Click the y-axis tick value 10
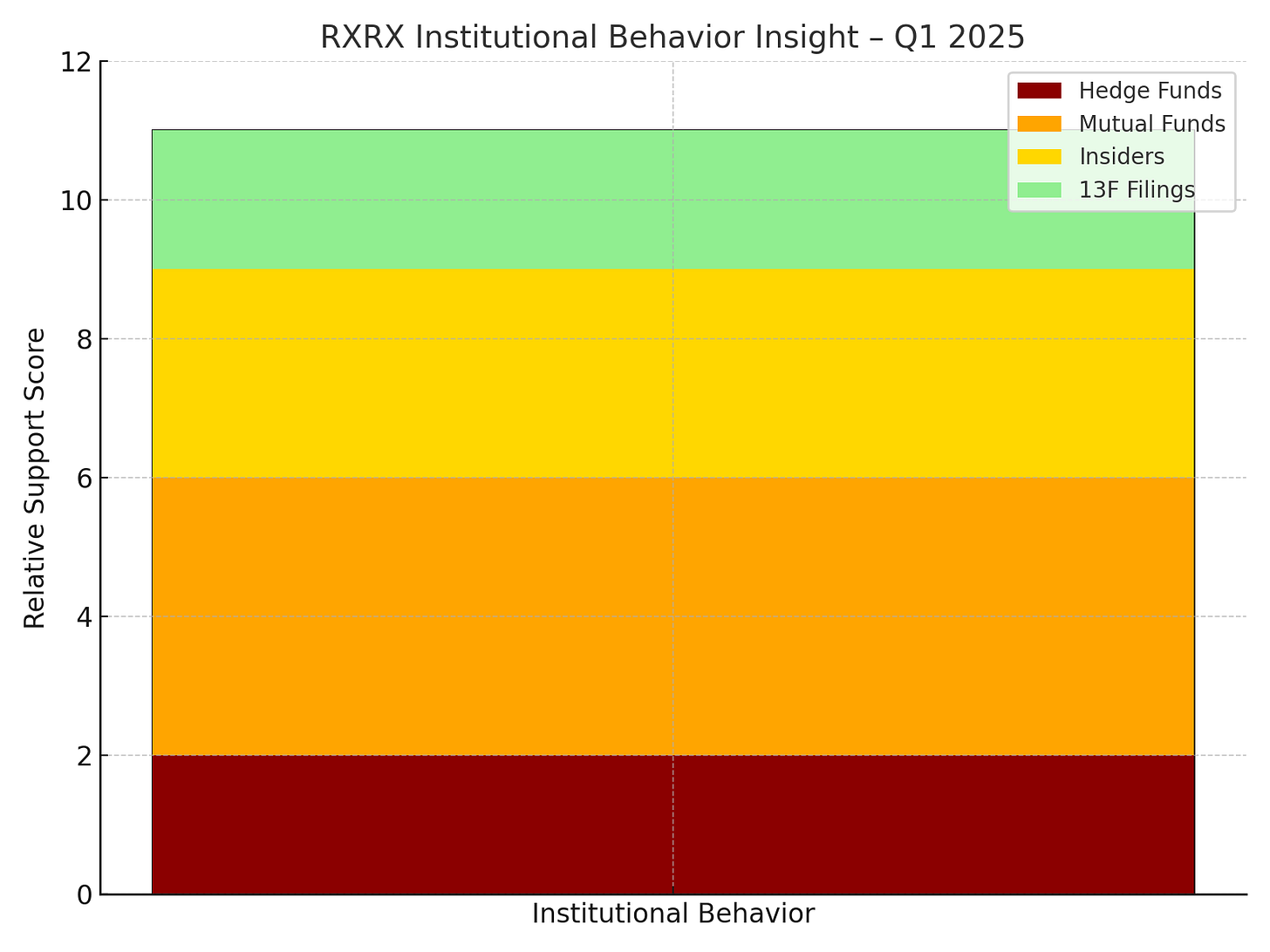 [x=76, y=201]
